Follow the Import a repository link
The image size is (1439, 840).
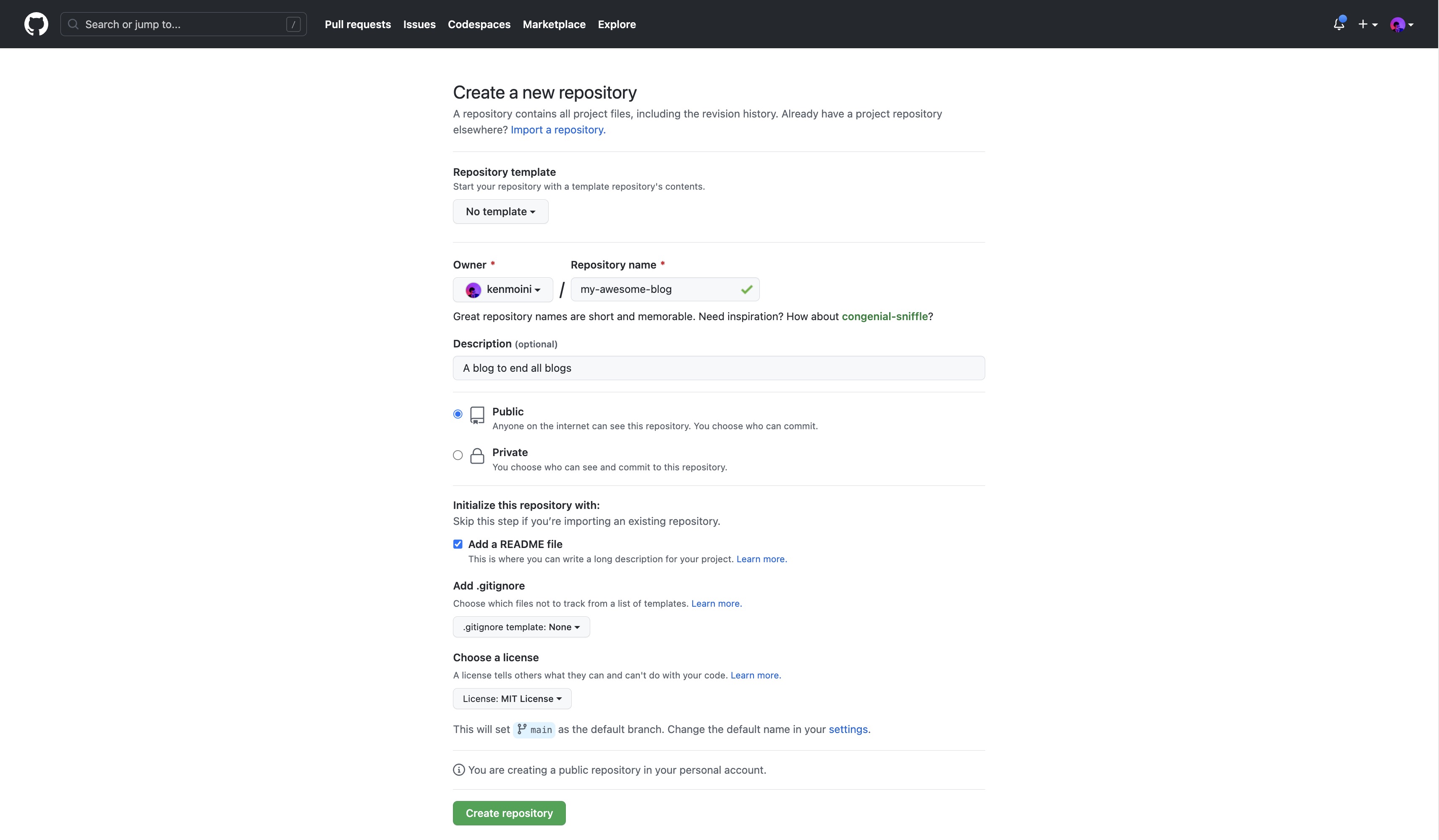[x=557, y=130]
